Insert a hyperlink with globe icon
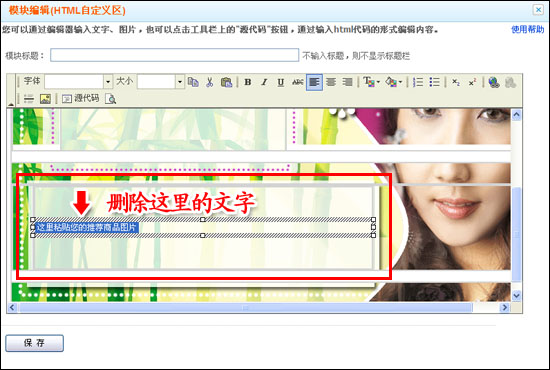This screenshot has height=370, width=550. tap(494, 82)
